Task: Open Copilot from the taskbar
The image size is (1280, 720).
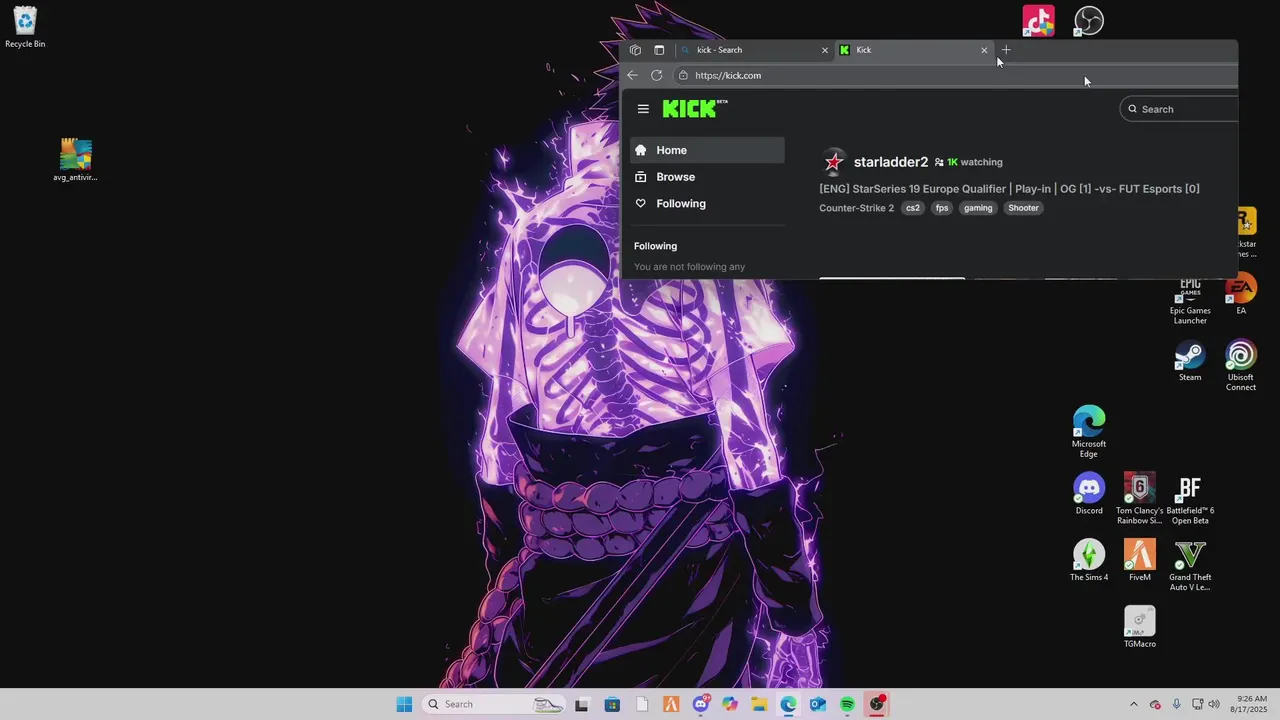Action: click(730, 704)
